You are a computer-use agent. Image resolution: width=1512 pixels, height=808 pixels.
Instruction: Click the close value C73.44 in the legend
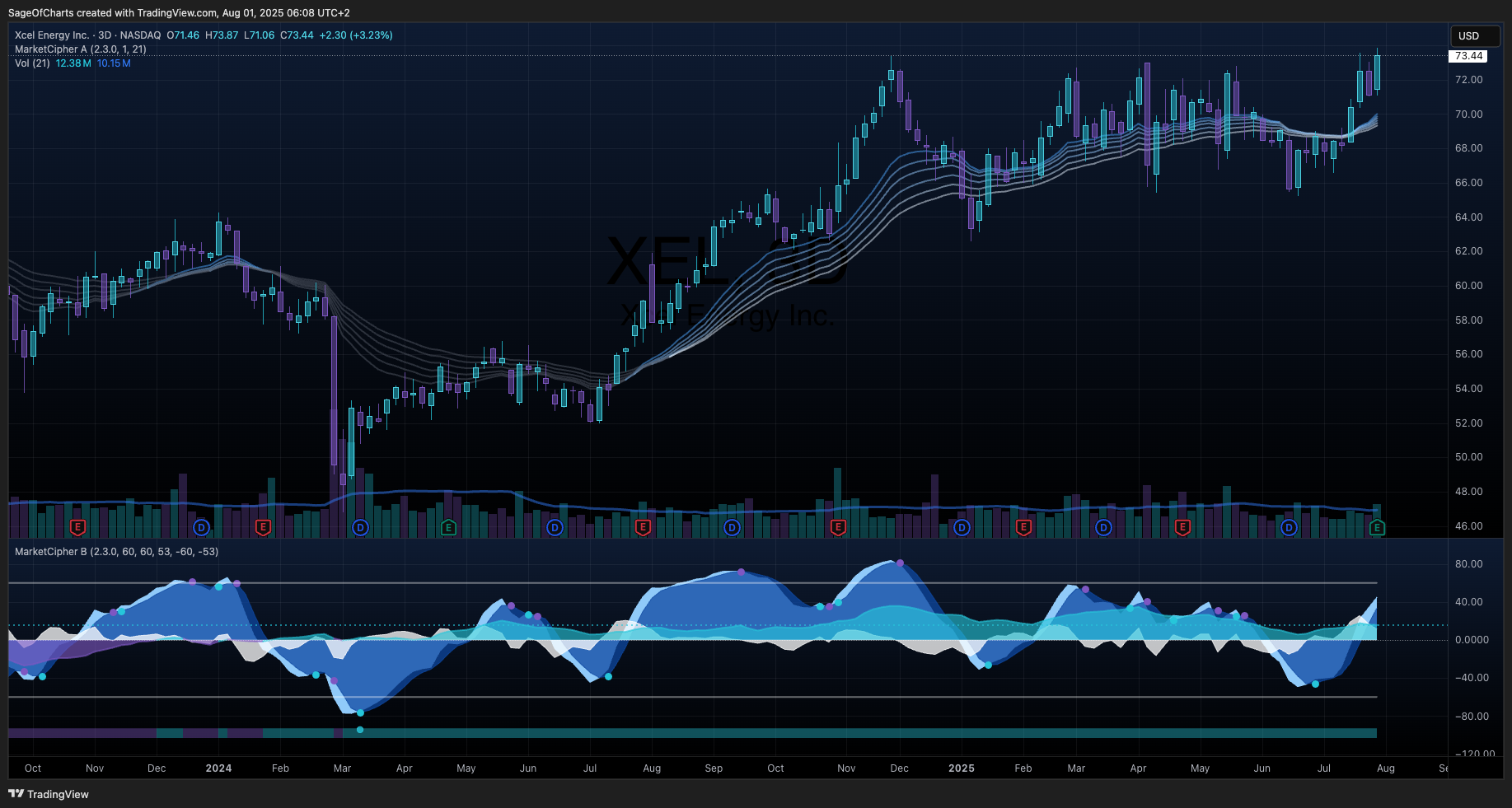click(x=297, y=35)
